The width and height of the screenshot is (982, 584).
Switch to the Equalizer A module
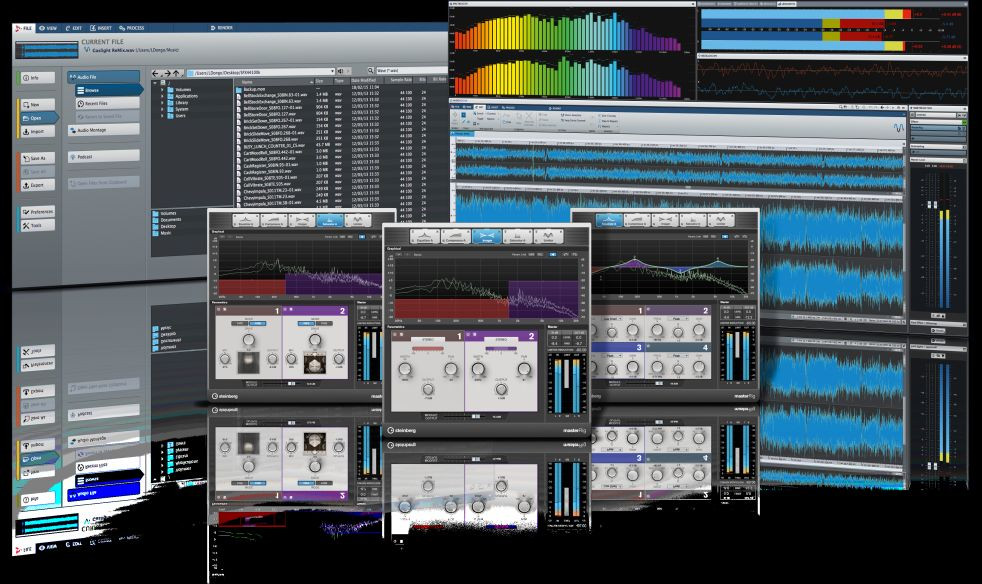(424, 234)
